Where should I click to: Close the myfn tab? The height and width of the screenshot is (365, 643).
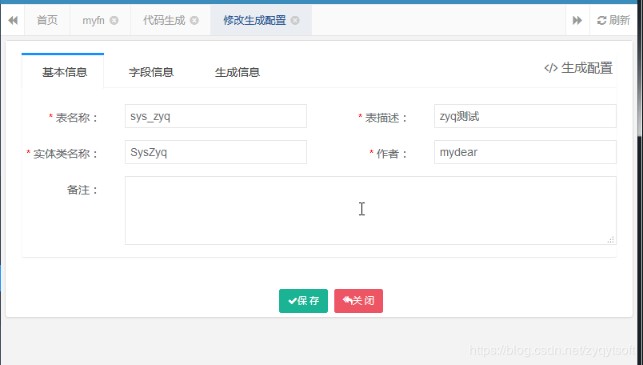114,20
